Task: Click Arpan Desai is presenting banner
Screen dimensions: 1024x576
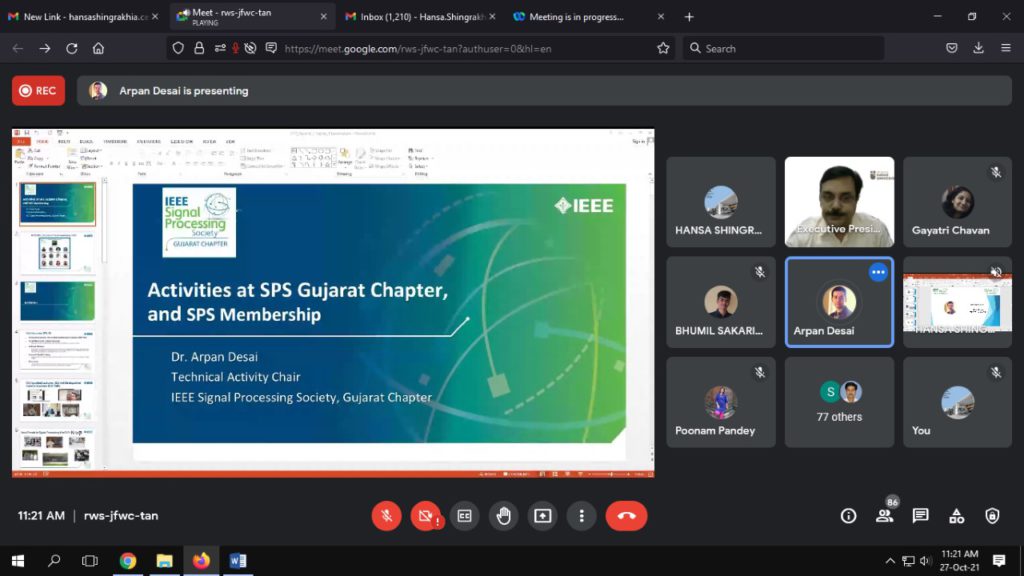Action: click(x=544, y=91)
